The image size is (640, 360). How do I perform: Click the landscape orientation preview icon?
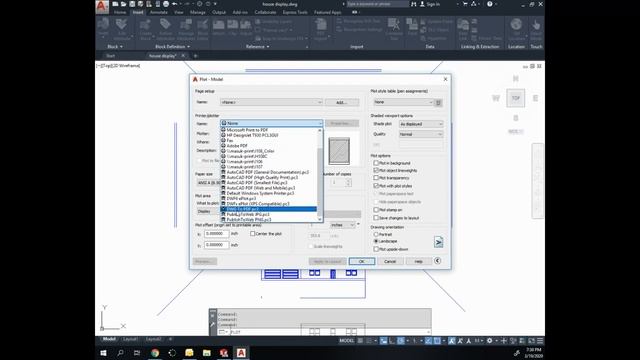[x=438, y=242]
